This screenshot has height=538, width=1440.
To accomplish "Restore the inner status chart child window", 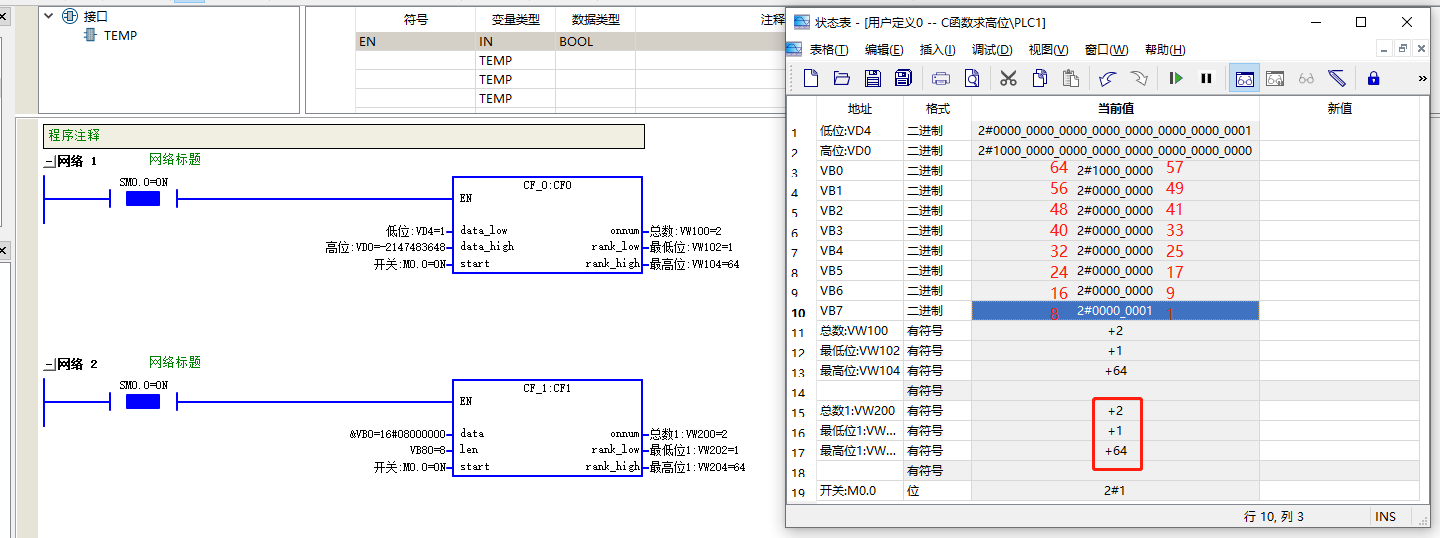I will pyautogui.click(x=1403, y=49).
